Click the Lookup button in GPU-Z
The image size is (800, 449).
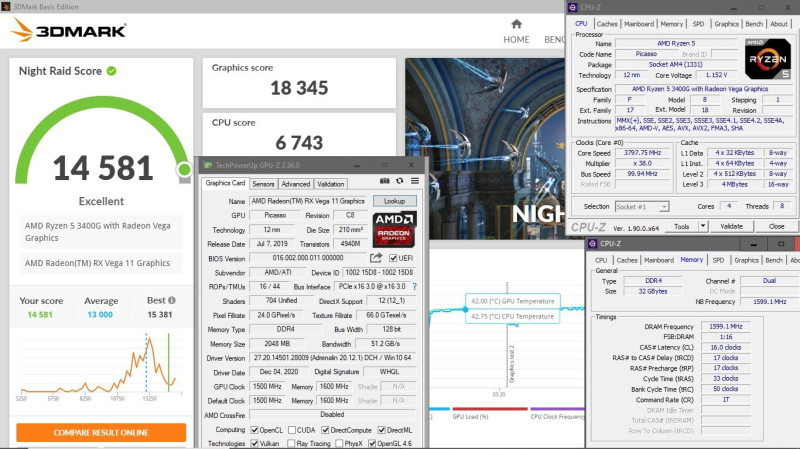point(394,201)
